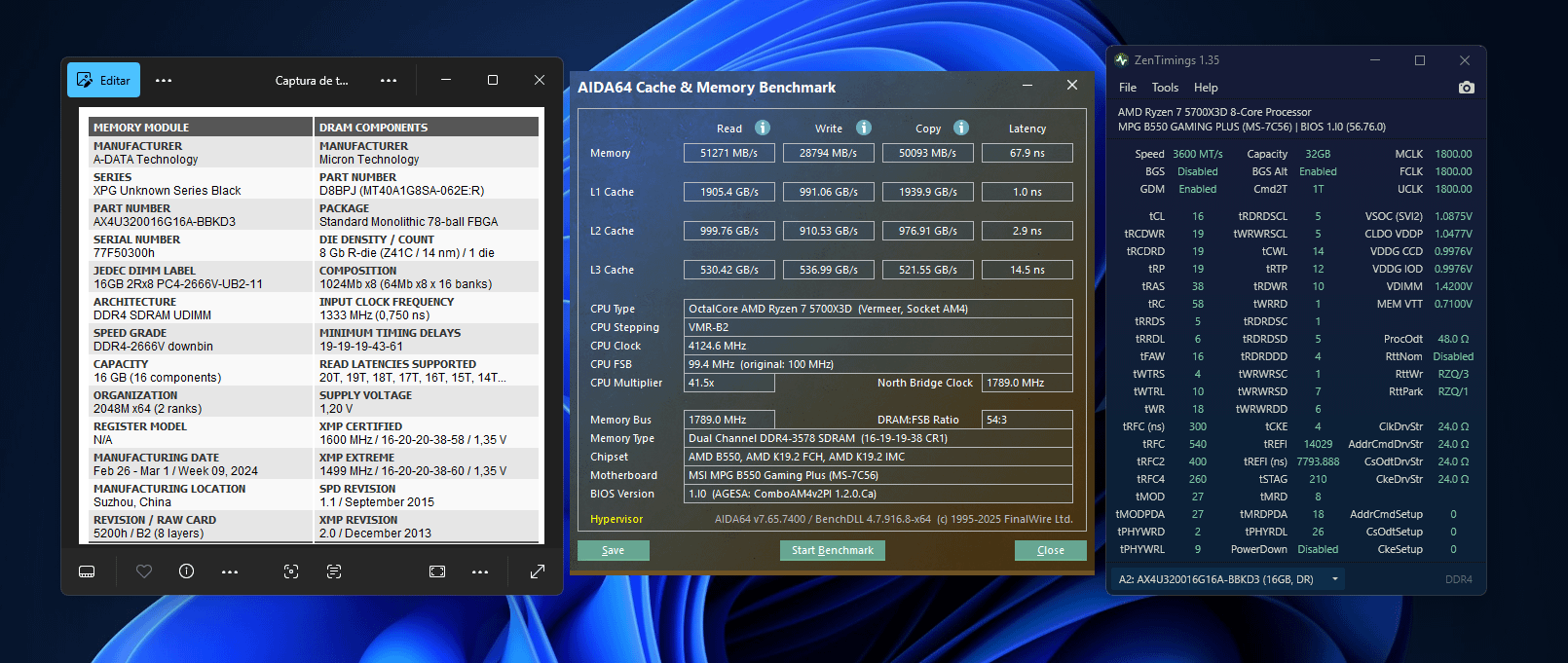This screenshot has width=1568, height=663.
Task: Click the CPU Type field OctalCore AMD Ryzen 7 5700X3D
Action: [x=878, y=309]
